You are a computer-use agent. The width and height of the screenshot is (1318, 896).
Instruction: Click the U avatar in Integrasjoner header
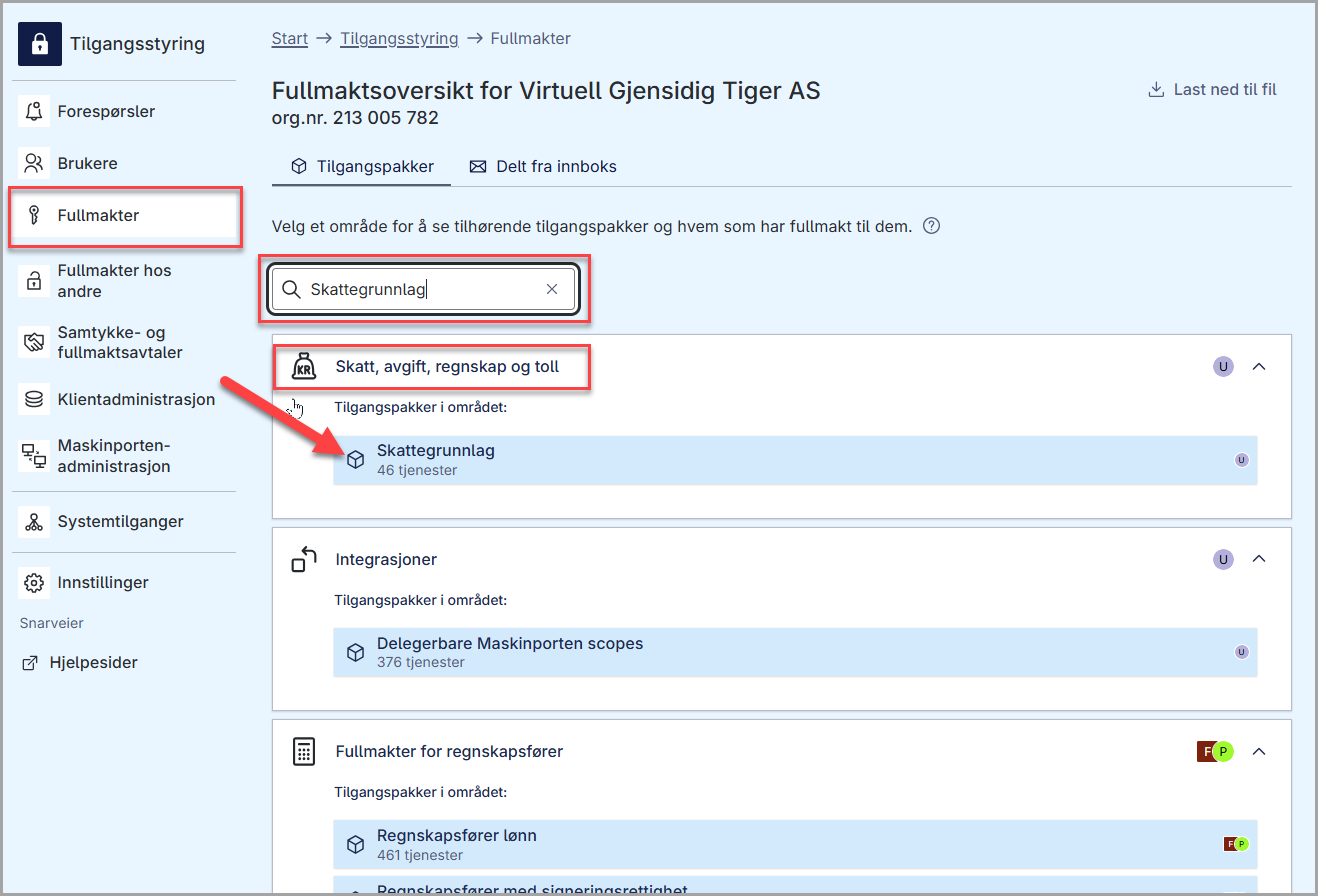[x=1223, y=559]
